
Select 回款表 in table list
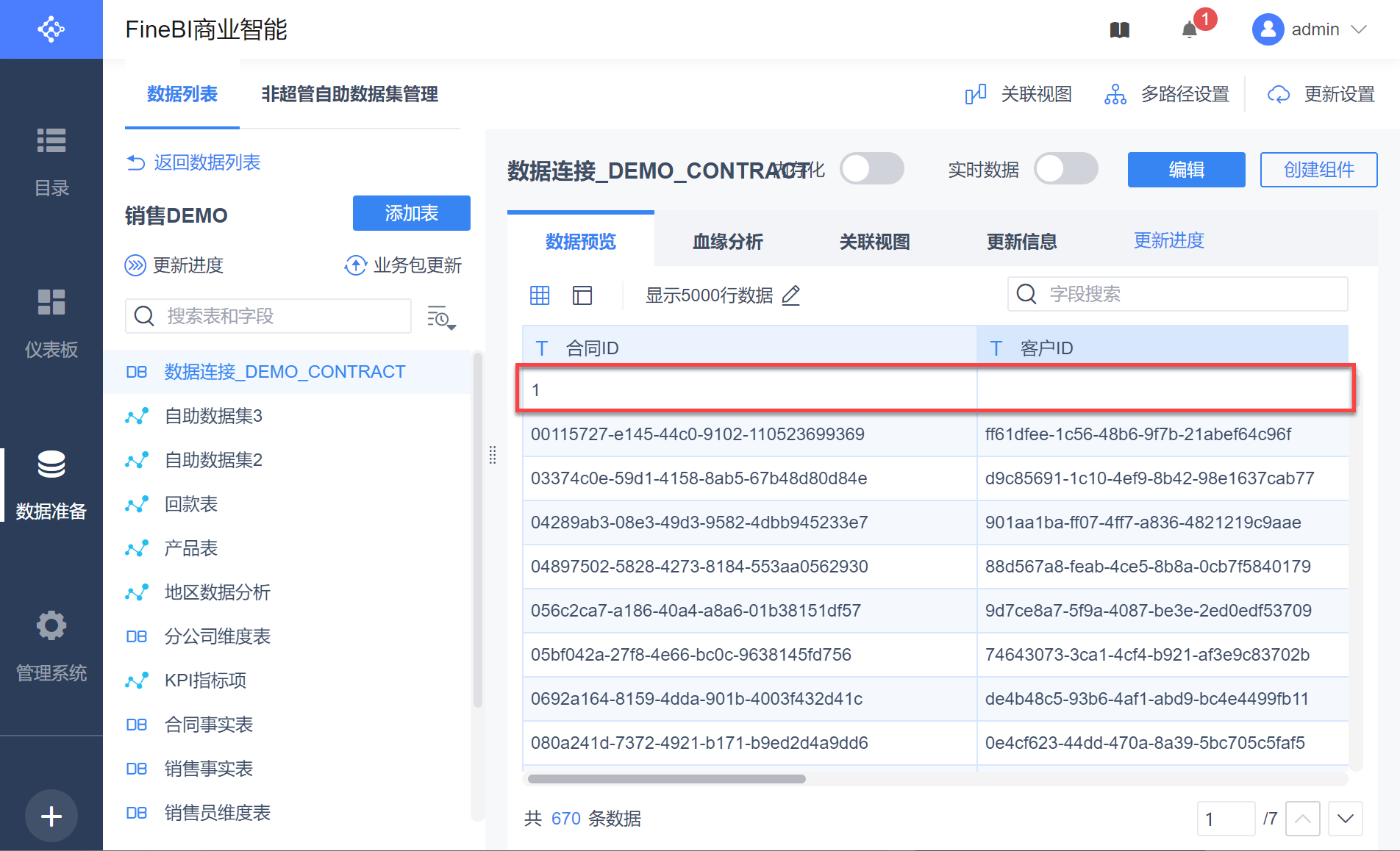(287, 504)
